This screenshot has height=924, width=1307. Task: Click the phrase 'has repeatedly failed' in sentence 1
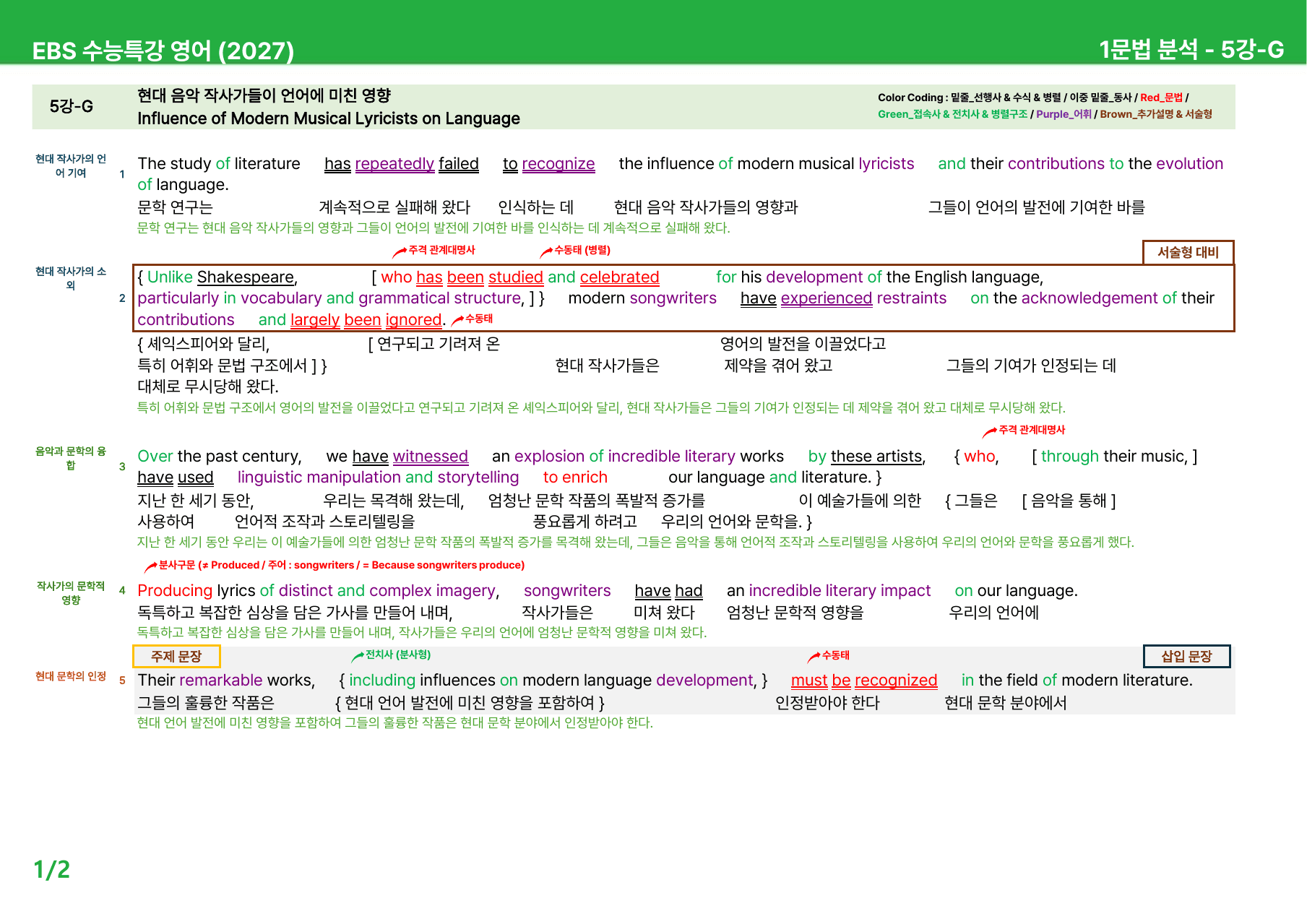click(402, 164)
